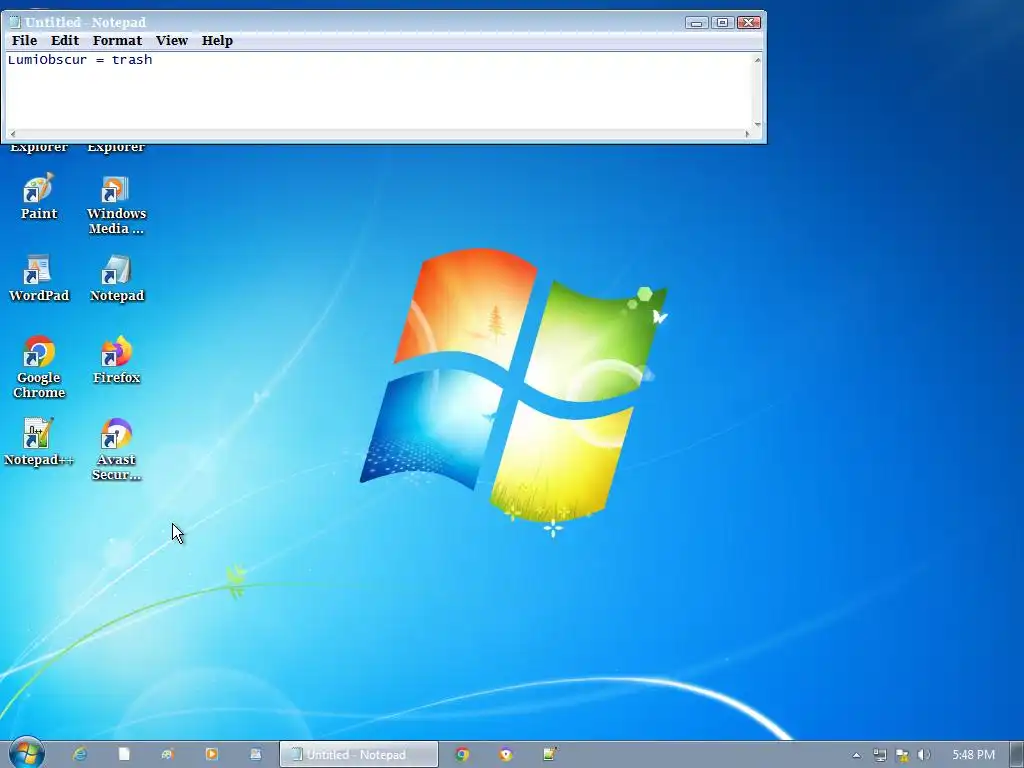The width and height of the screenshot is (1024, 768).
Task: Select the Windows Media Player desktop shortcut
Action: click(116, 204)
